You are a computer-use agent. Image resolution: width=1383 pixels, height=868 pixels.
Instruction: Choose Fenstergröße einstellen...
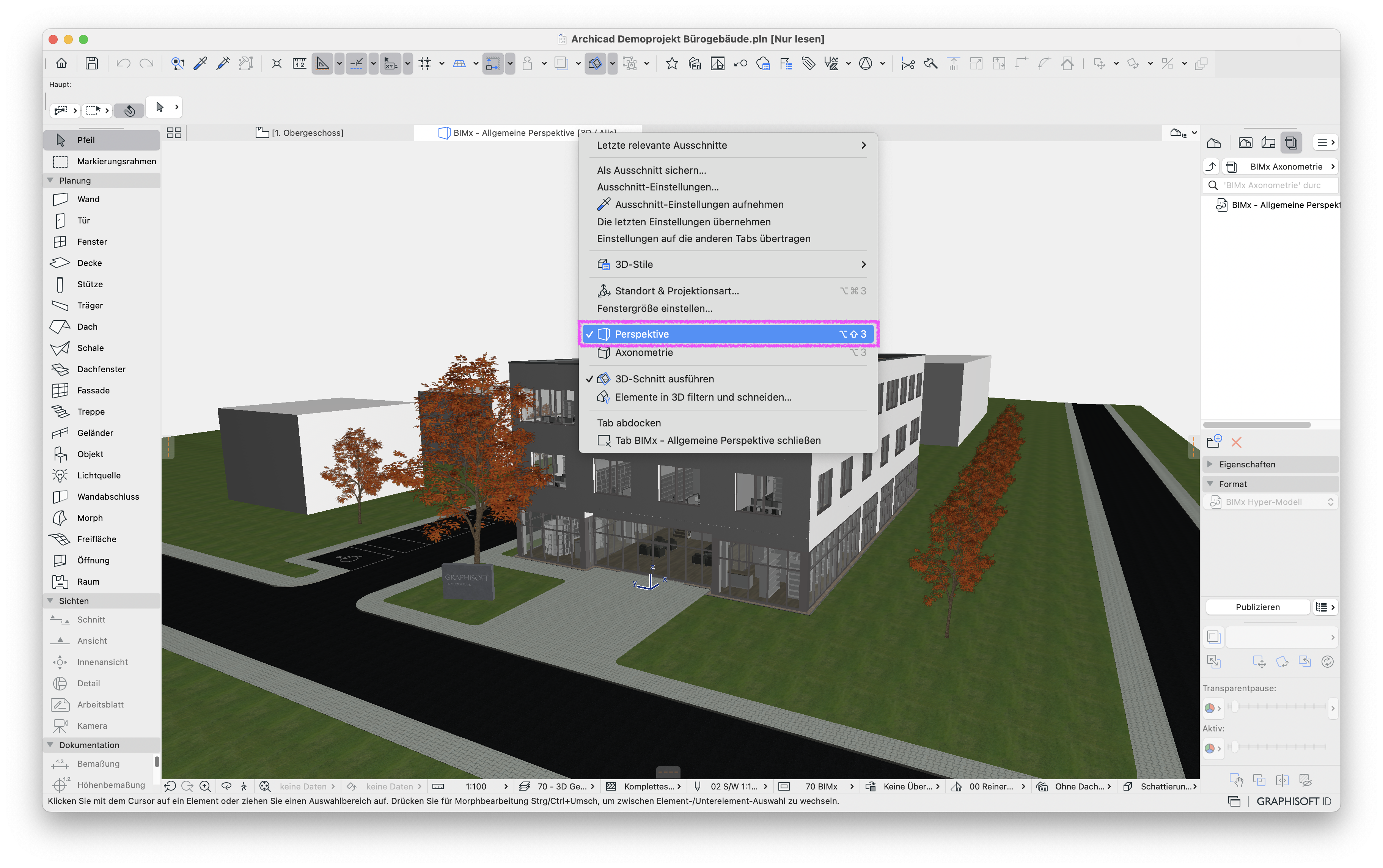coord(728,308)
